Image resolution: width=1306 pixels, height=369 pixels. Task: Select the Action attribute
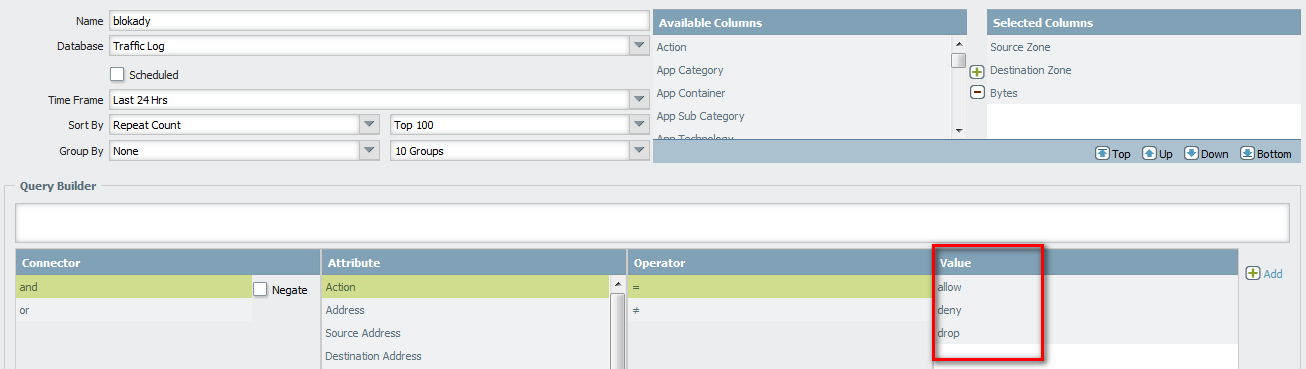point(465,287)
